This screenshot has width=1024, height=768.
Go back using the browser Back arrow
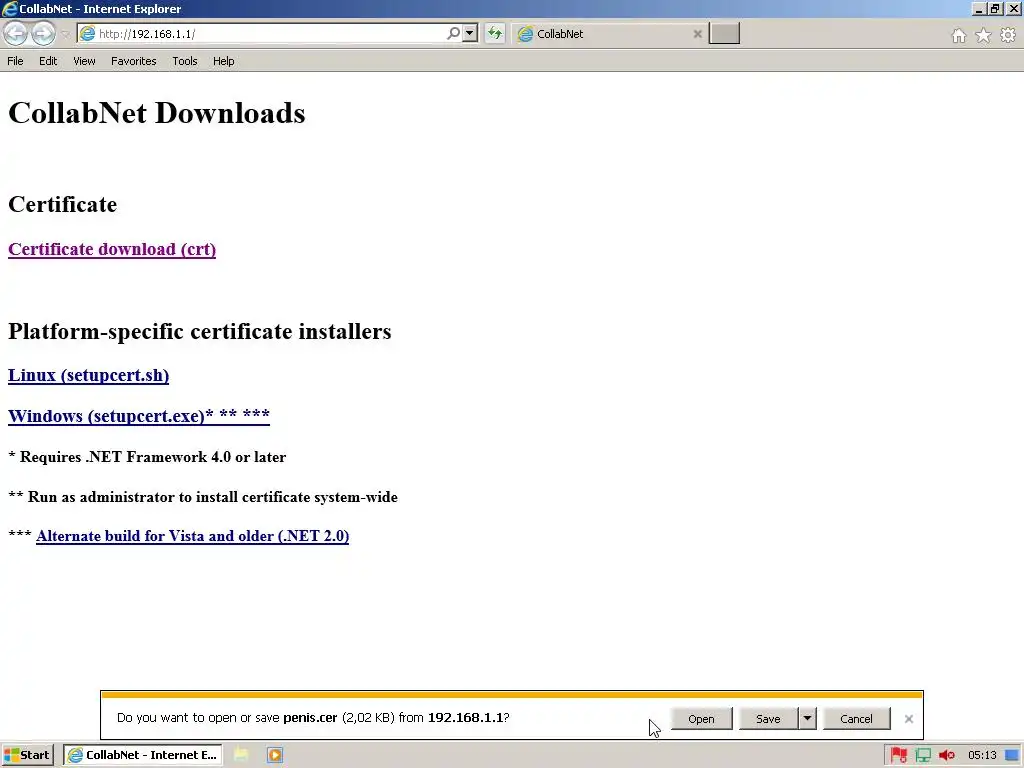point(16,33)
